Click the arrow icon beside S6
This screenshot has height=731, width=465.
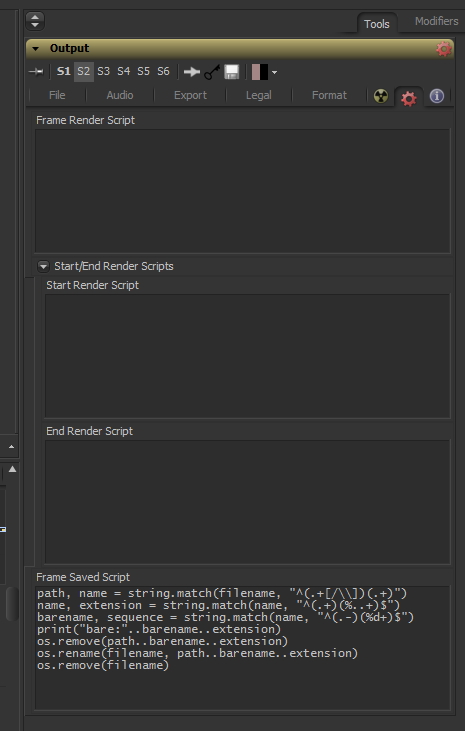[192, 72]
